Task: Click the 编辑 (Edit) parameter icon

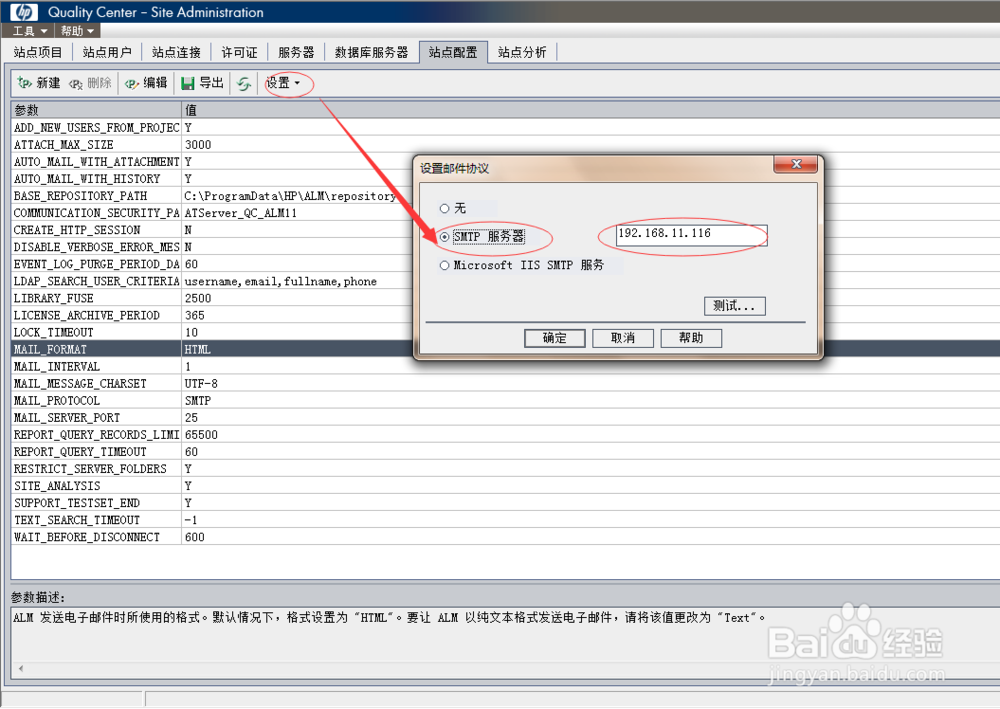Action: pos(132,84)
